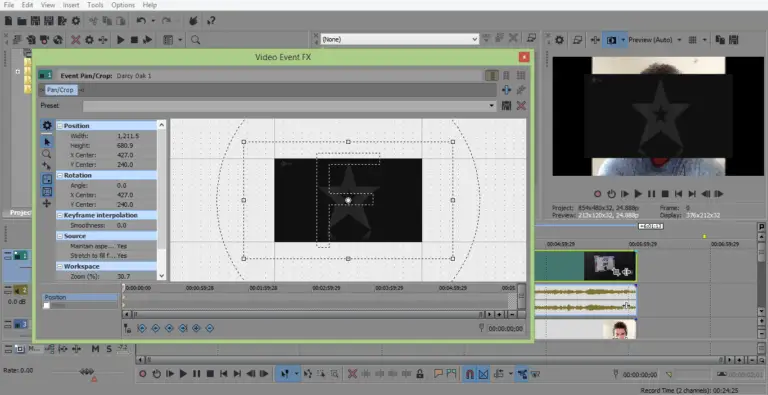Select the Position keyframe track label
The image size is (768, 395).
(80, 297)
